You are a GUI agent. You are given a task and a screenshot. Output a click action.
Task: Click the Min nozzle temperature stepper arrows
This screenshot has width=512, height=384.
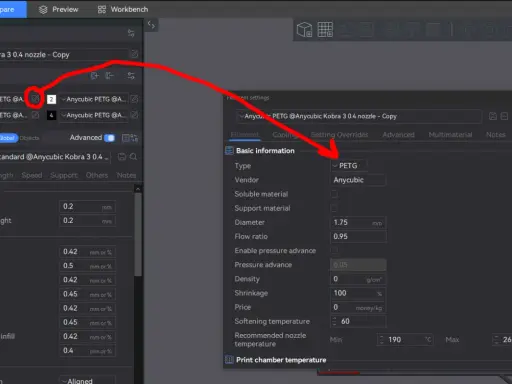(382, 340)
